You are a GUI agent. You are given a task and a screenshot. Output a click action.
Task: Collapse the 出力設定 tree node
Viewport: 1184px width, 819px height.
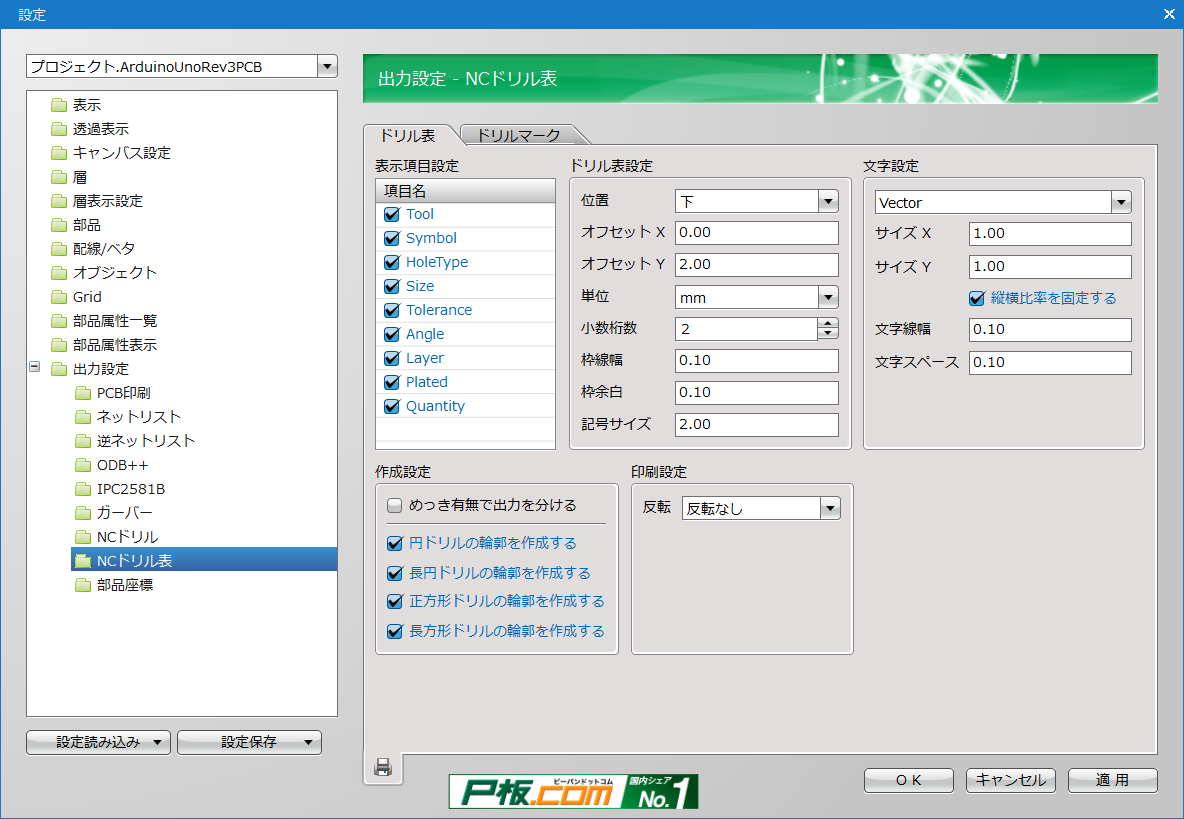click(x=35, y=368)
